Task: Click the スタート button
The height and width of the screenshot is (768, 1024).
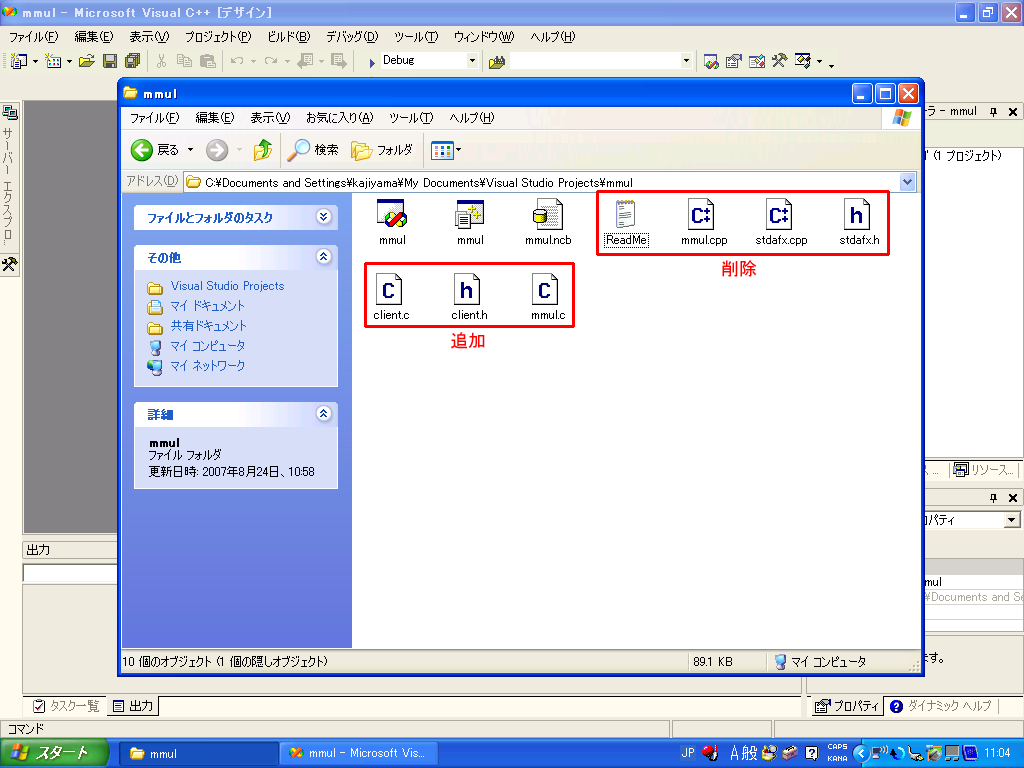Action: [x=54, y=753]
